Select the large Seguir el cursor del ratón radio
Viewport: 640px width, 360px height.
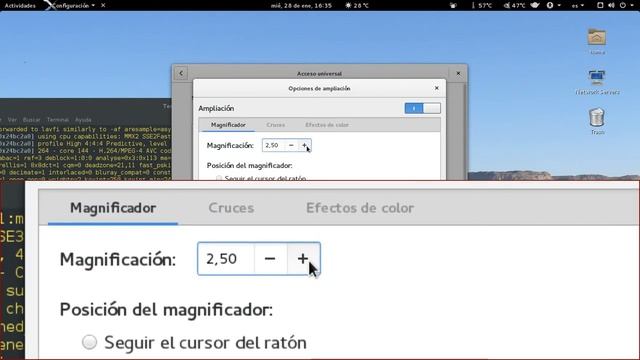point(89,342)
